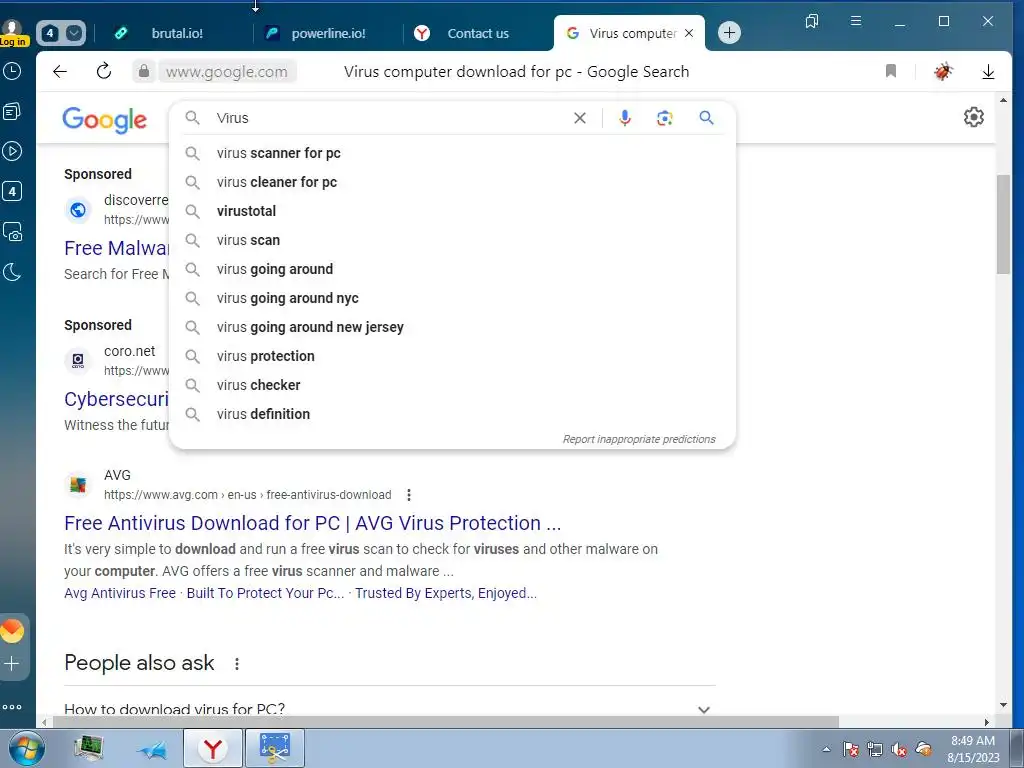Open the Windows Start button
The height and width of the screenshot is (768, 1024).
point(27,749)
